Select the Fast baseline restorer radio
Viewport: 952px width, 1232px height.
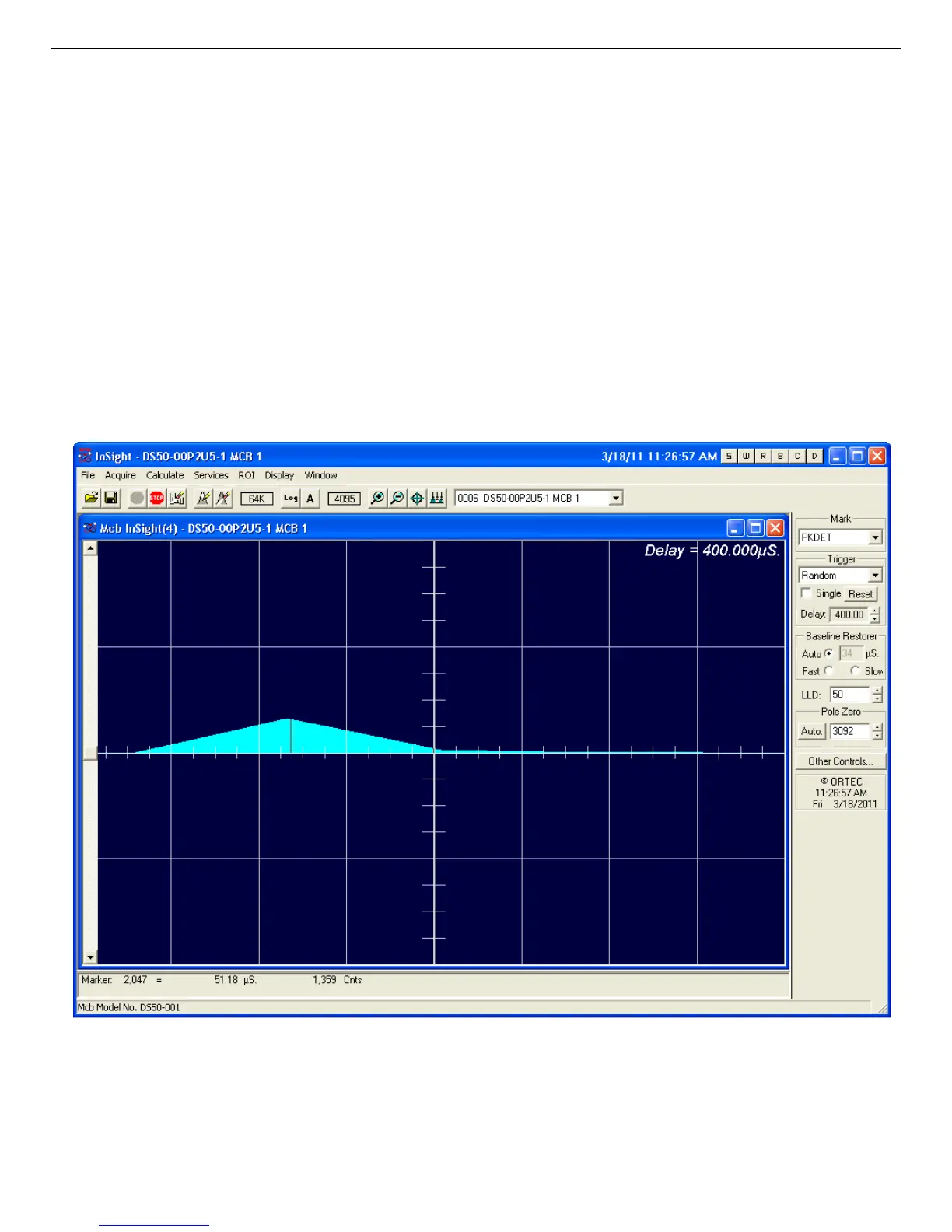pos(828,670)
